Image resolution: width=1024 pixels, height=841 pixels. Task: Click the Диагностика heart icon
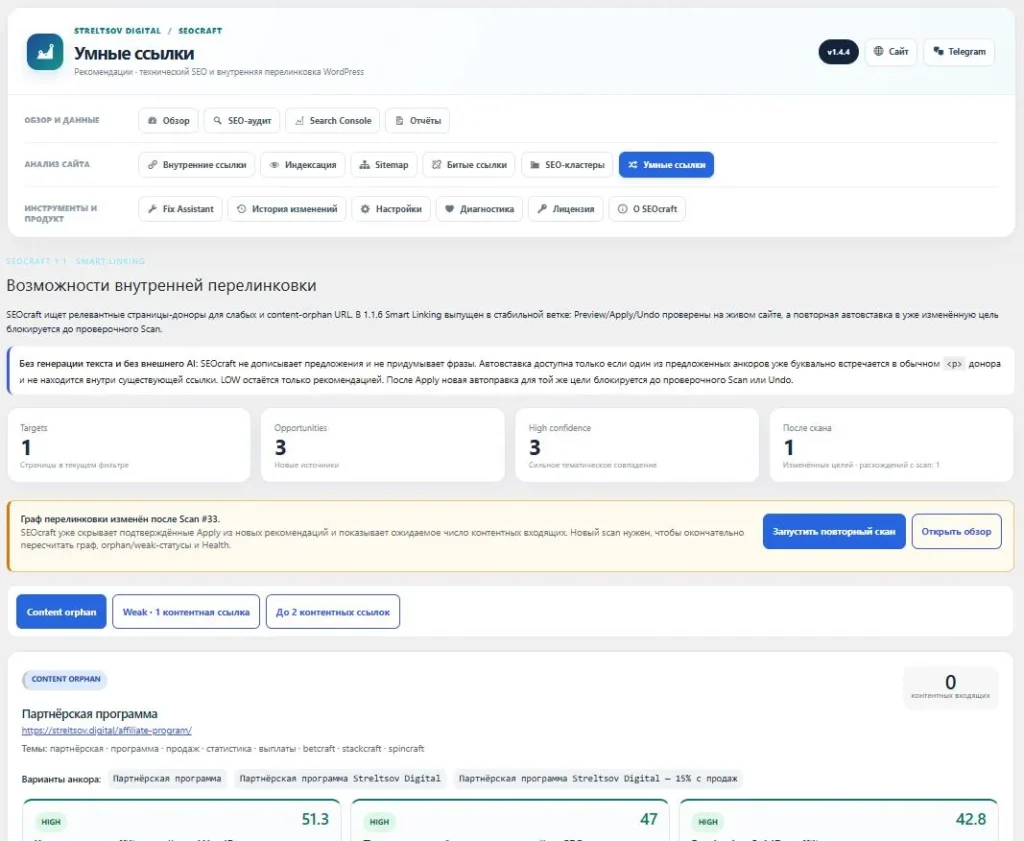(449, 209)
